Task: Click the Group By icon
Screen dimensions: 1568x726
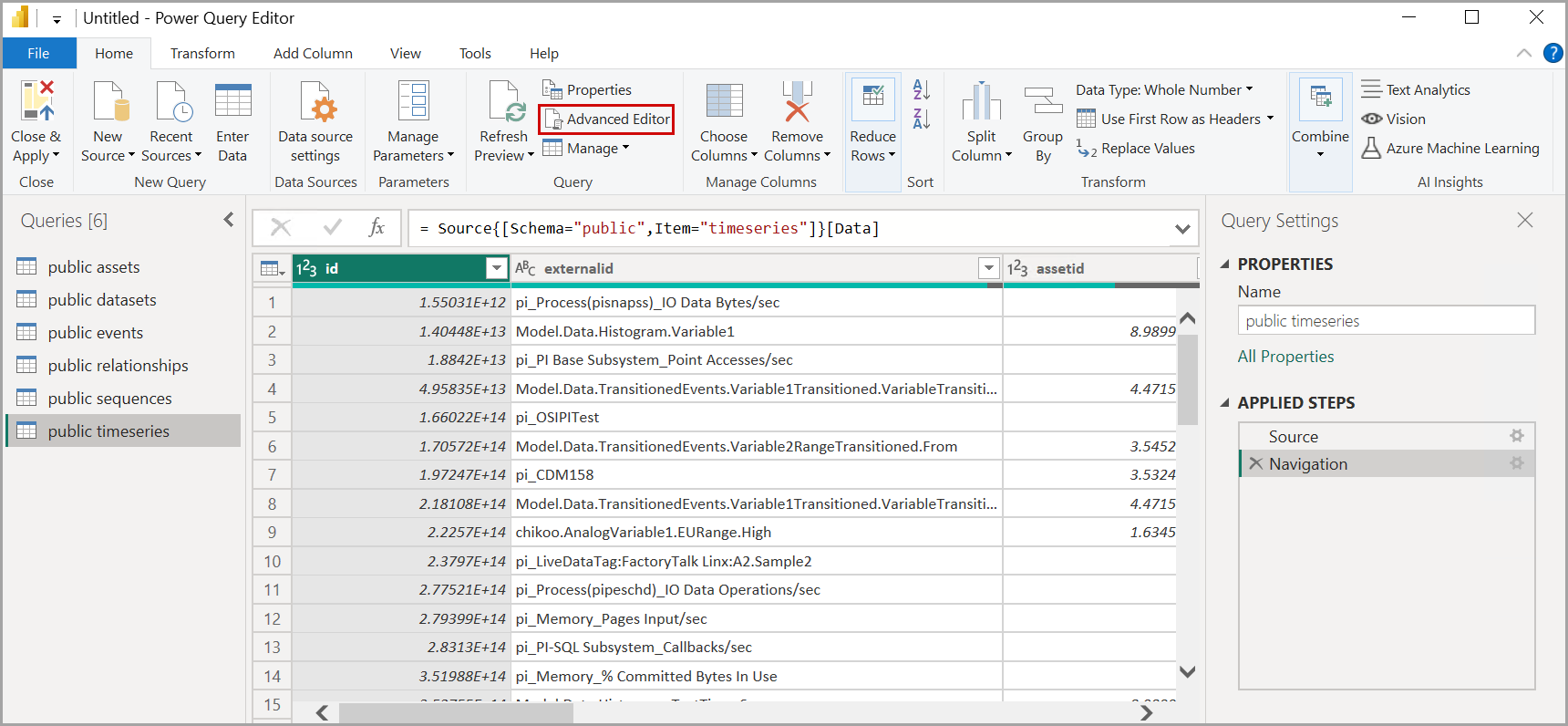Action: coord(1042,101)
